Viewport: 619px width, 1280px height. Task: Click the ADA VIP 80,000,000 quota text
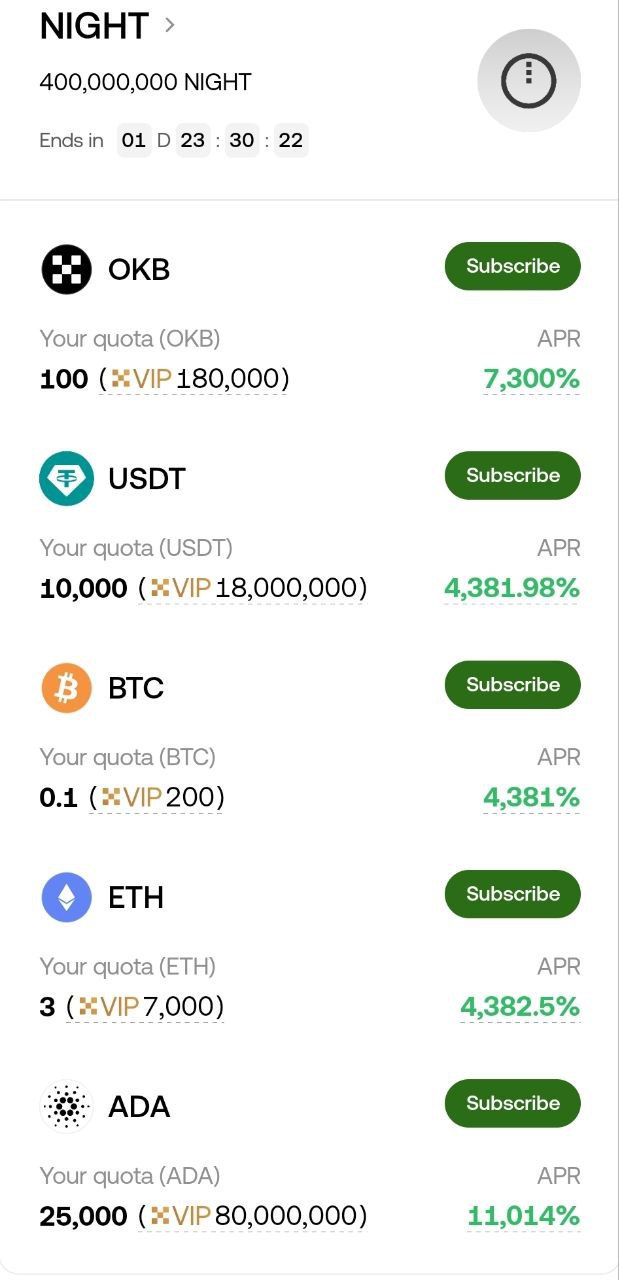[257, 1216]
